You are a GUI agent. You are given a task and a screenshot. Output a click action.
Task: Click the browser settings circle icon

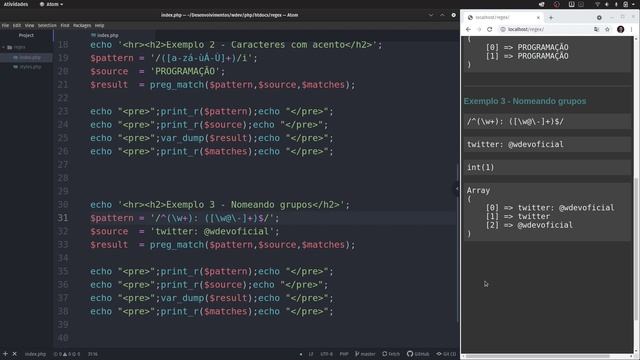[599, 18]
